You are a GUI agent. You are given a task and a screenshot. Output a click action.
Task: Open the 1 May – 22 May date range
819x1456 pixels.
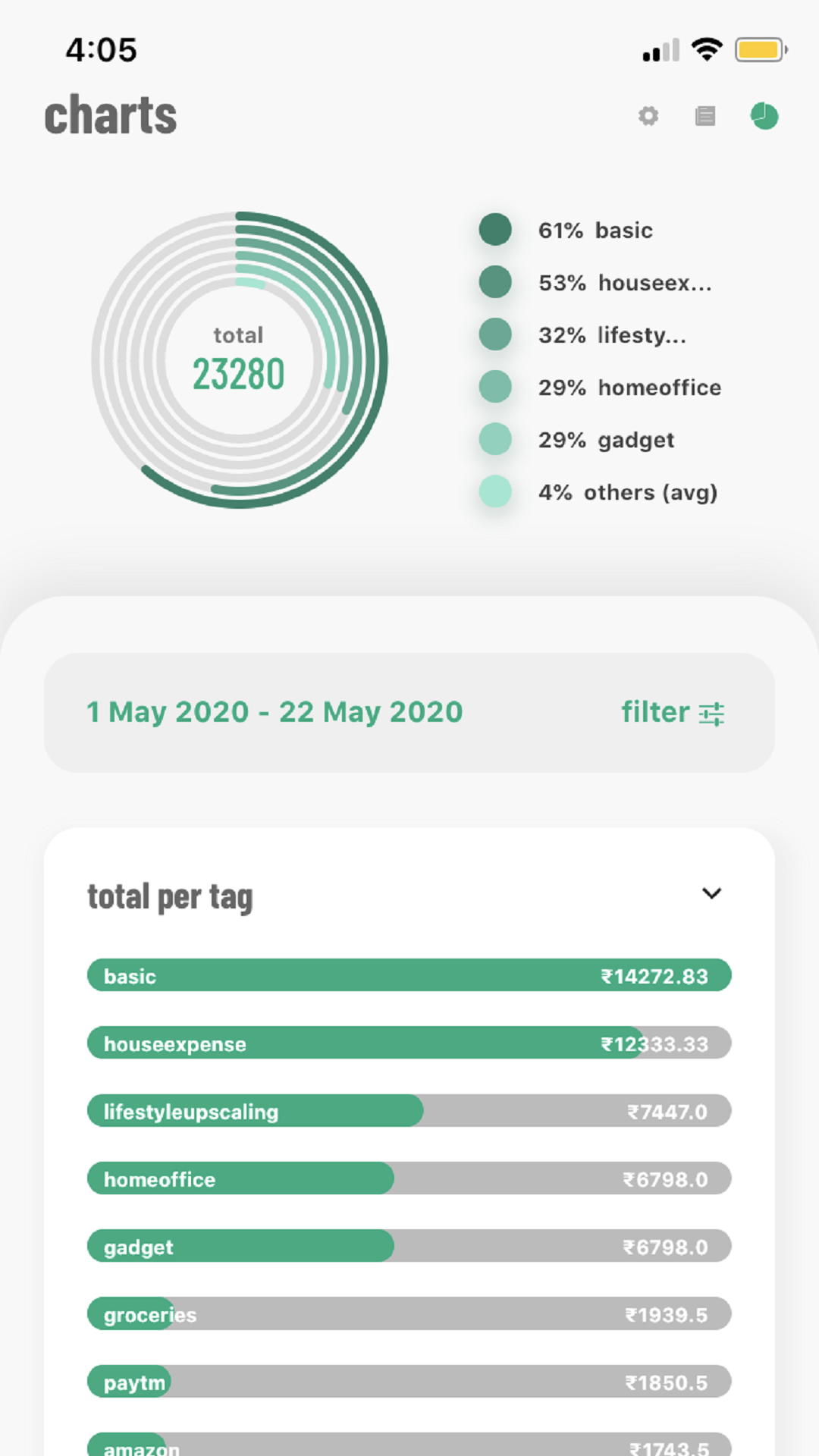click(275, 712)
